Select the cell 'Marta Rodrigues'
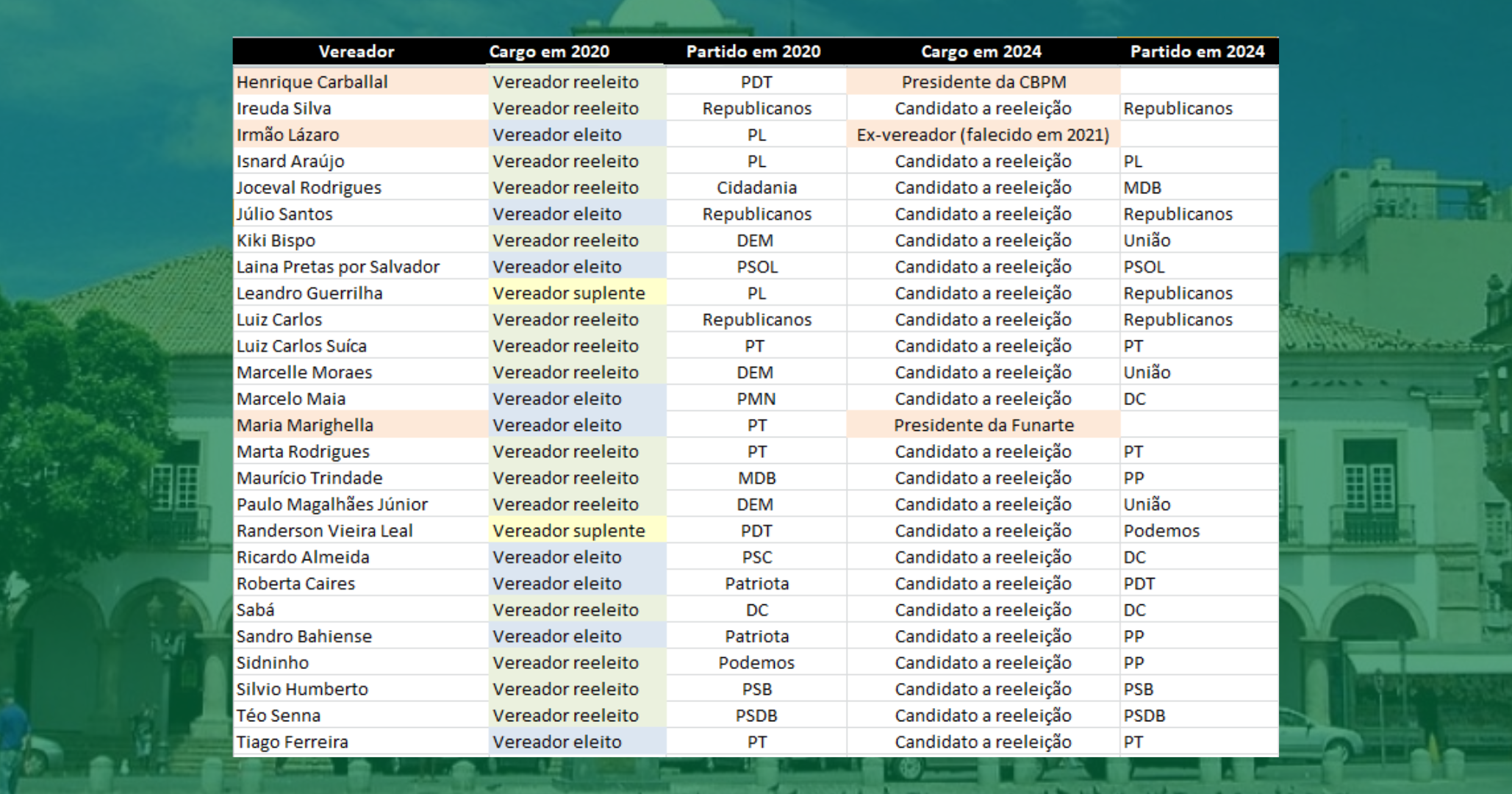 coord(360,452)
